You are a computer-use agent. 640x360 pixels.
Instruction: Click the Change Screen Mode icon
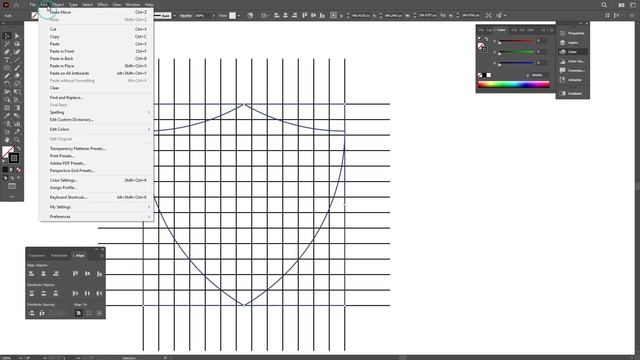click(x=12, y=187)
